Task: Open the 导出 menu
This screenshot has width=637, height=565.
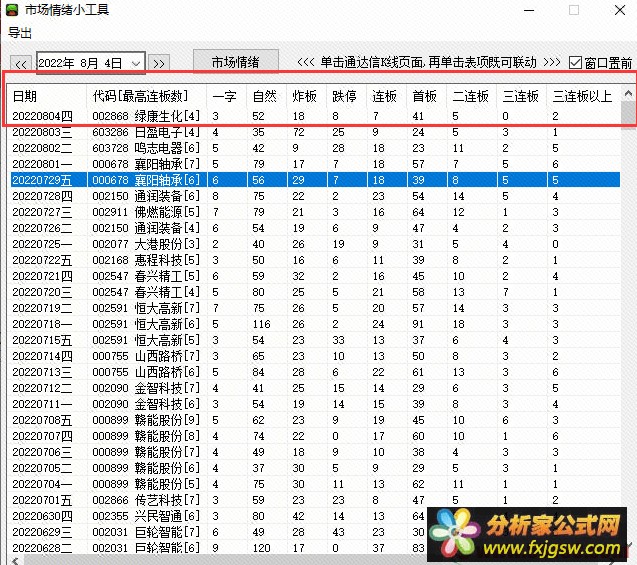Action: [20, 32]
